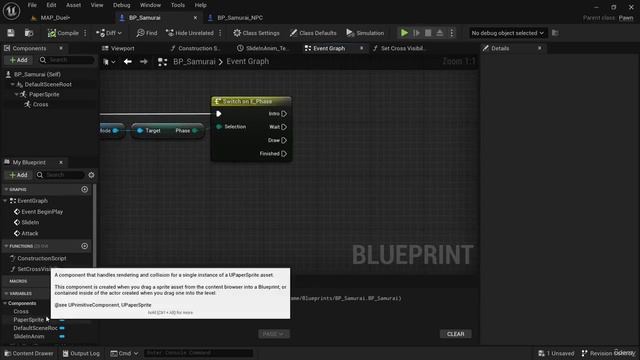Close the Details panel tab
This screenshot has height=360, width=640.
pyautogui.click(x=540, y=49)
